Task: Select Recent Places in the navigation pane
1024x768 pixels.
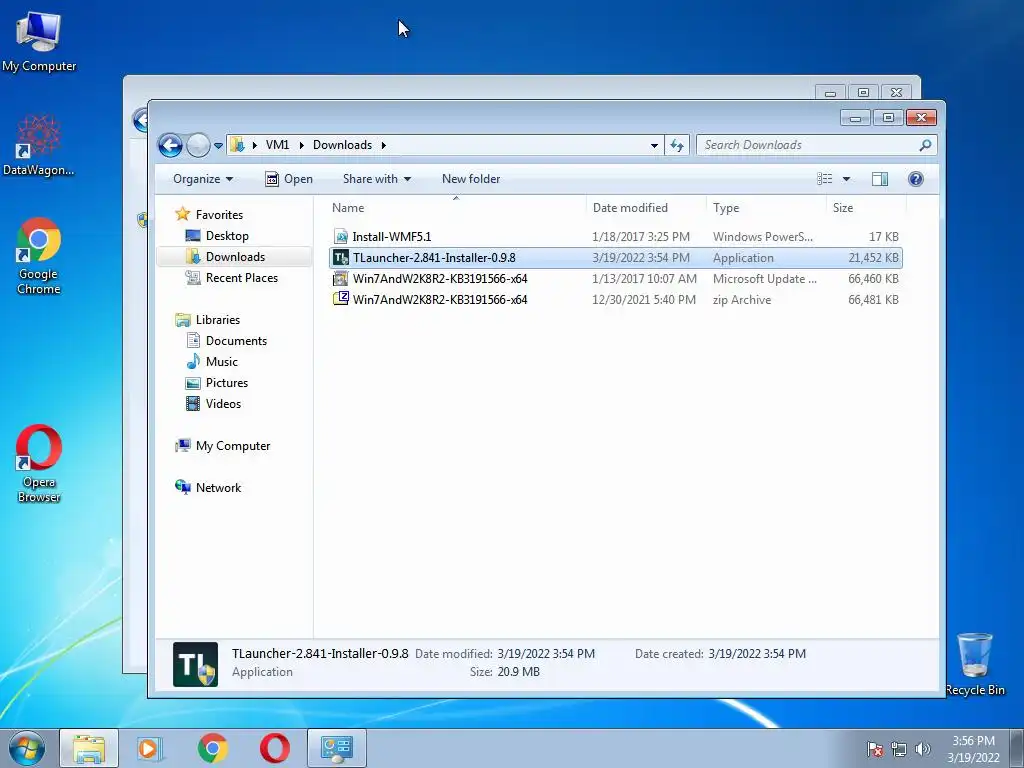Action: pyautogui.click(x=242, y=278)
